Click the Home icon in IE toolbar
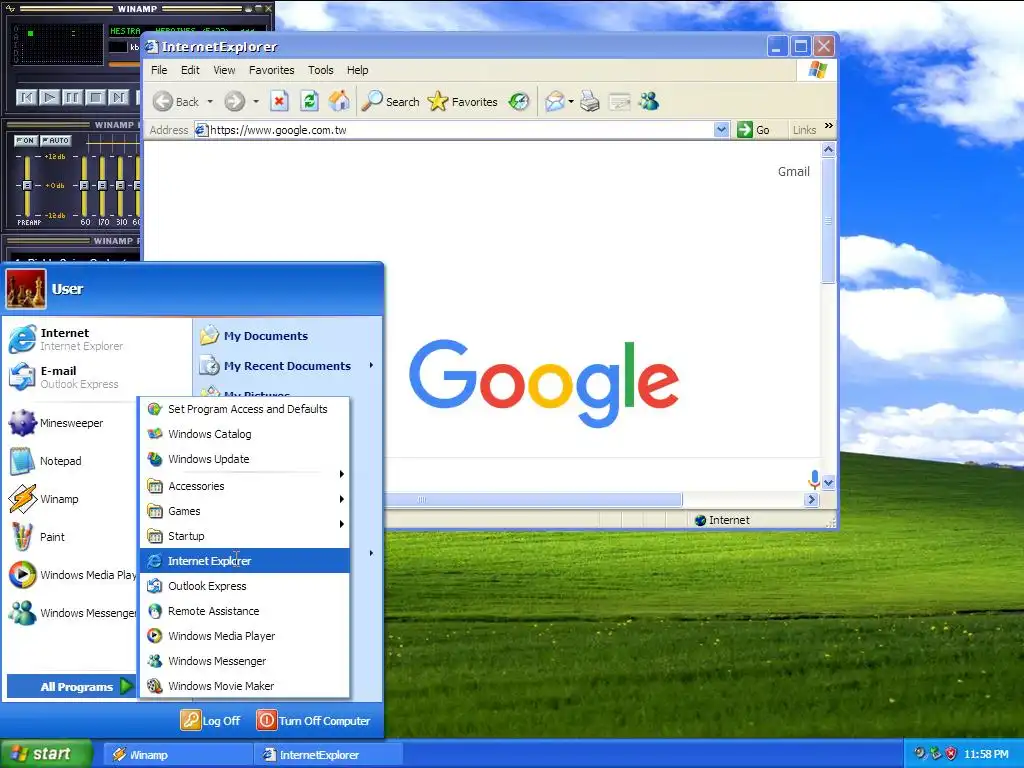Viewport: 1024px width, 768px height. (338, 101)
